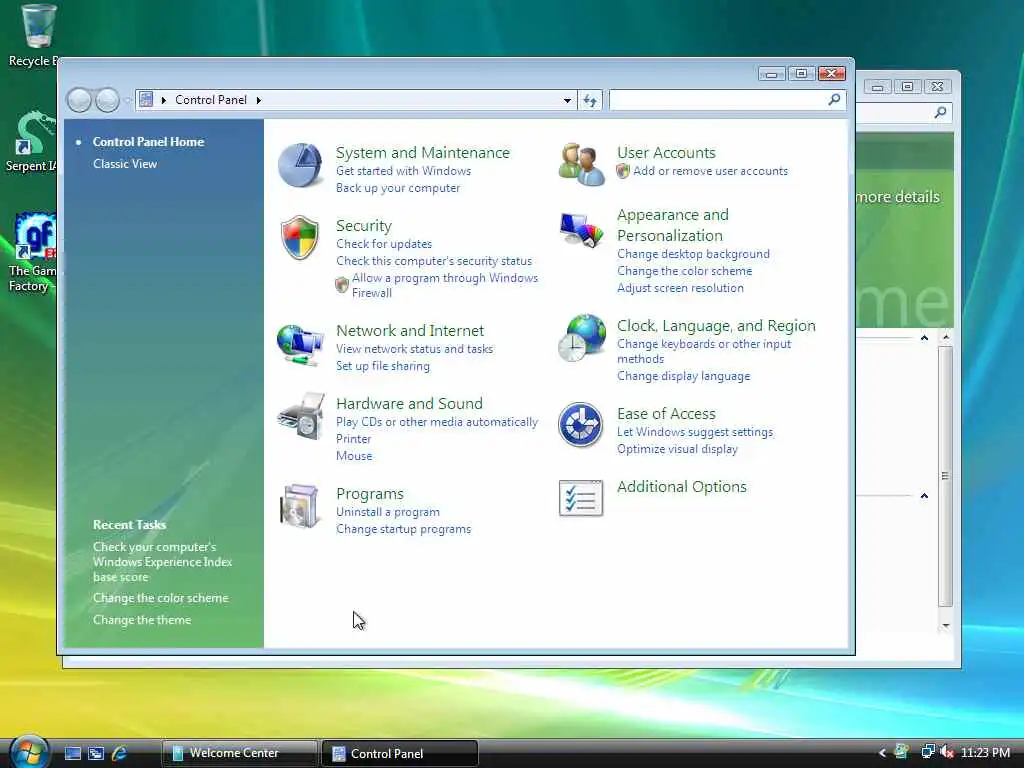Click Optimize visual display link
This screenshot has height=768, width=1024.
click(677, 449)
